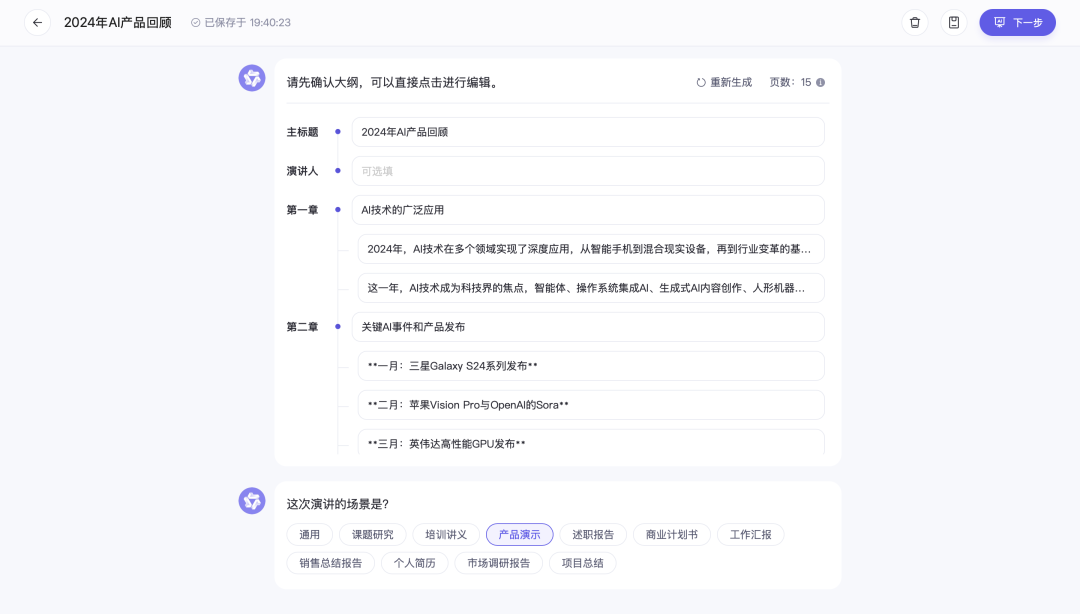This screenshot has width=1080, height=614.
Task: Click the refresh icon beside 重新生成
Action: pos(700,83)
